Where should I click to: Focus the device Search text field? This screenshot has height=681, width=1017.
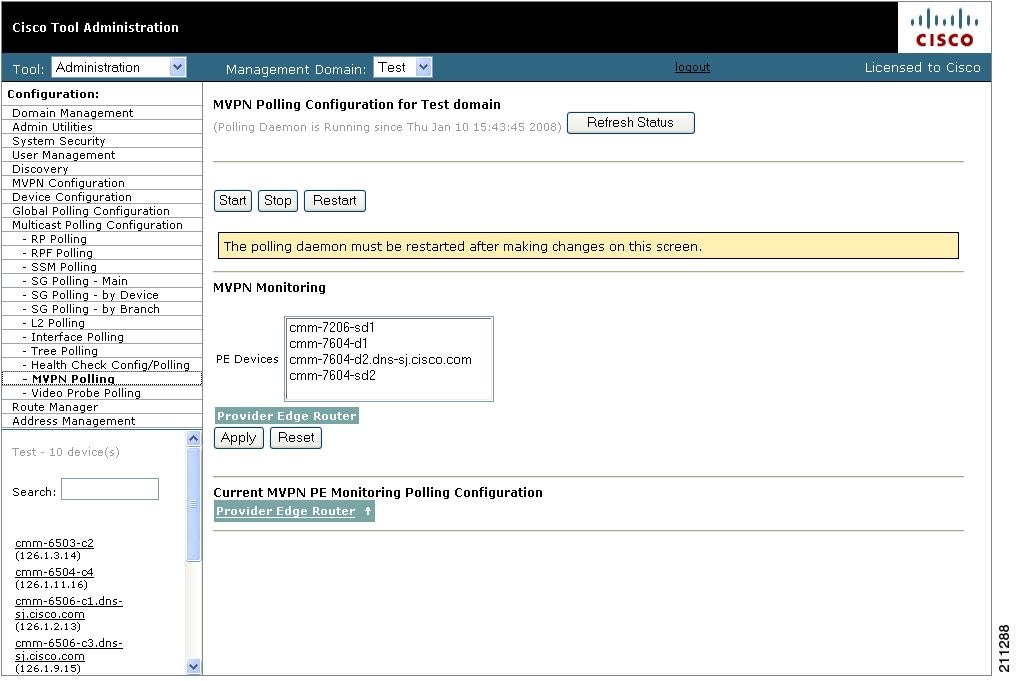click(x=110, y=490)
